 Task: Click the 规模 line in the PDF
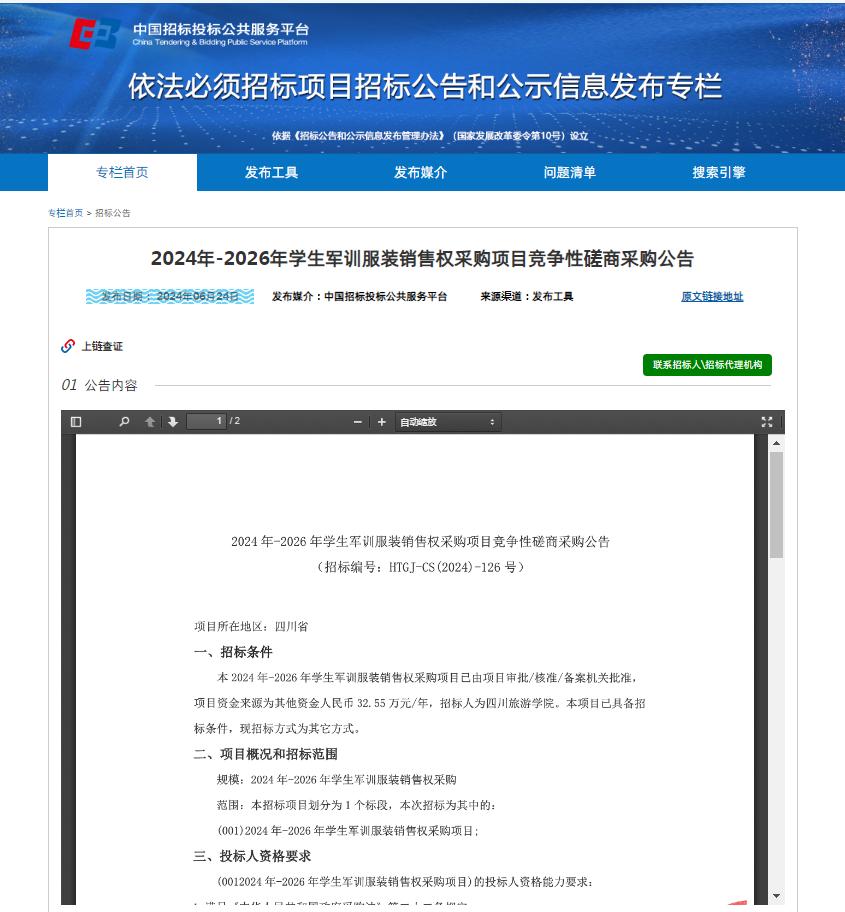[x=337, y=780]
